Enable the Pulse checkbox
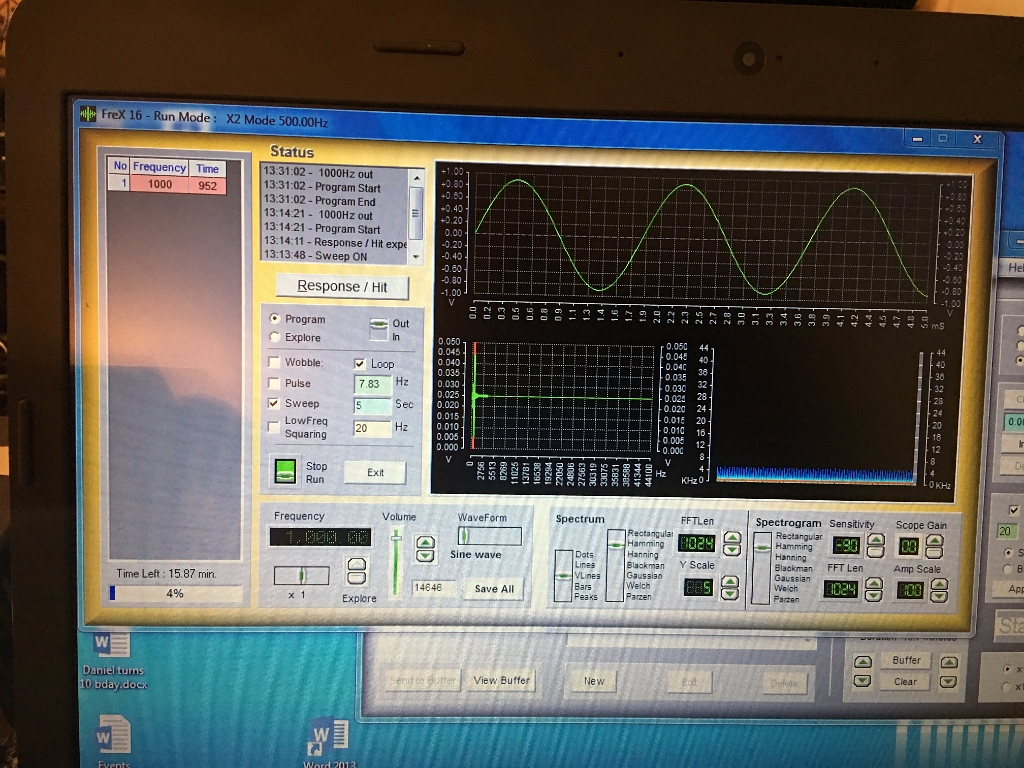This screenshot has height=768, width=1024. click(x=274, y=383)
